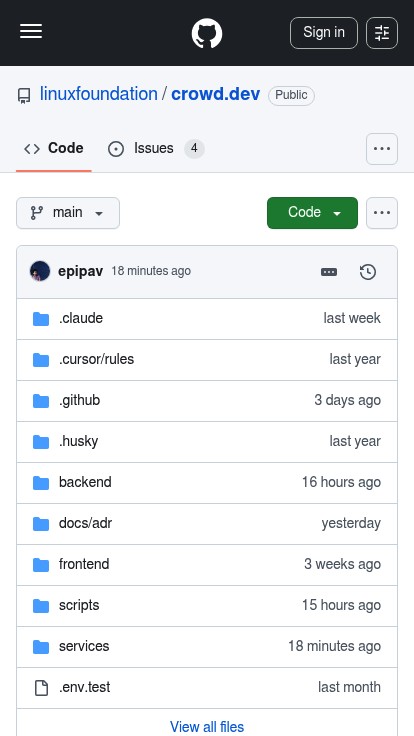Open the hamburger navigation menu
Viewport: 414px width, 736px height.
pos(31,32)
